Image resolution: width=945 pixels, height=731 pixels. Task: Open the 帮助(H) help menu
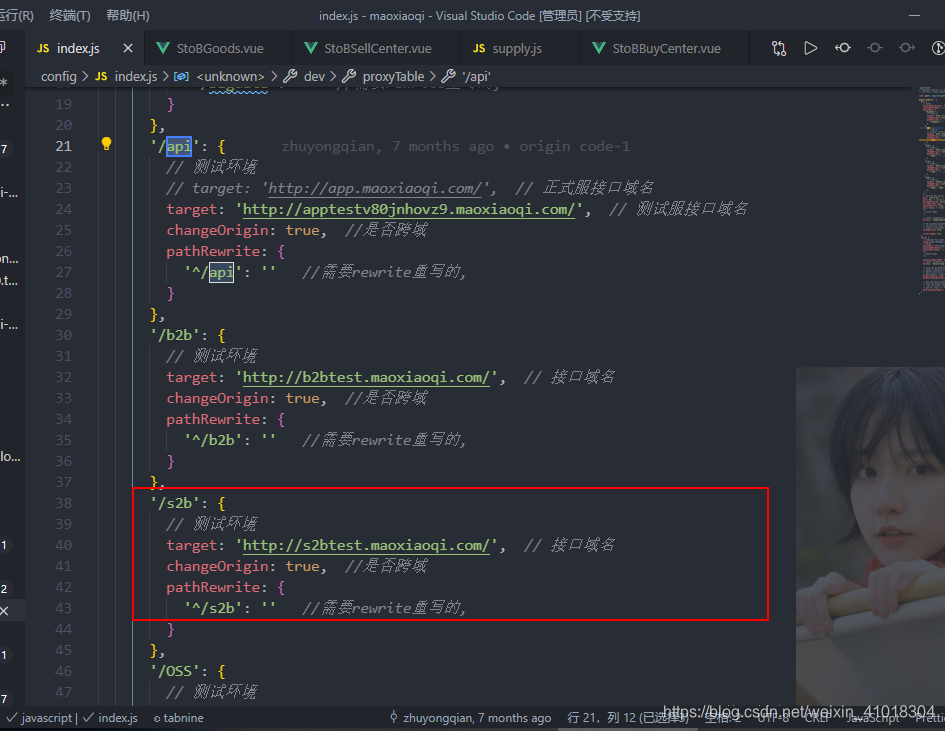[128, 16]
